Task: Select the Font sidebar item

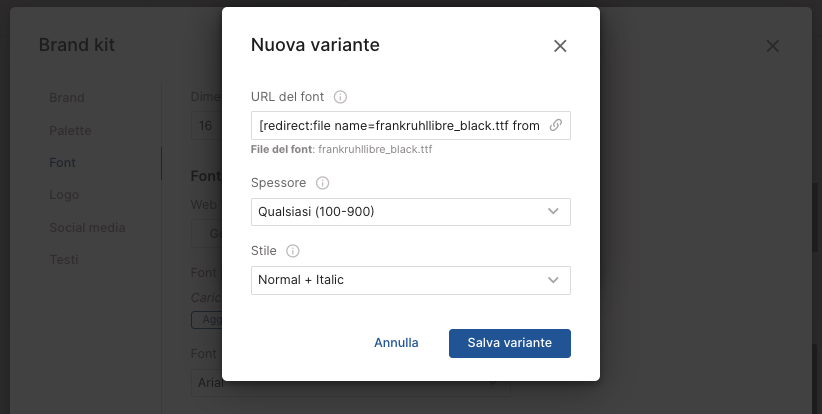Action: [x=63, y=162]
